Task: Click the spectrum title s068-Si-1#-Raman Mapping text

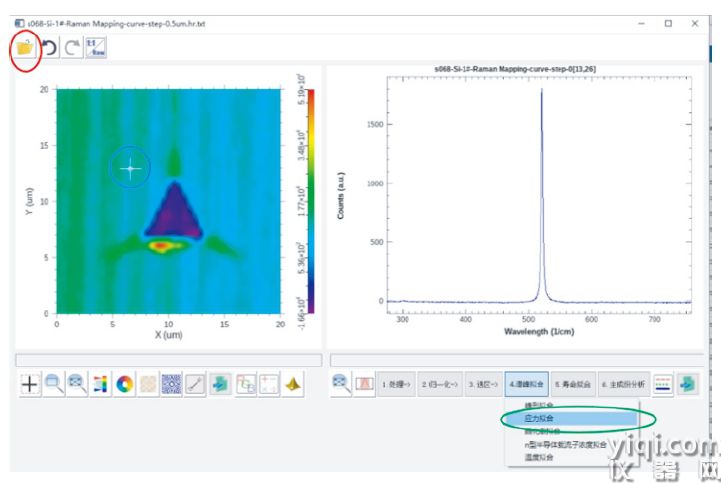Action: 515,69
